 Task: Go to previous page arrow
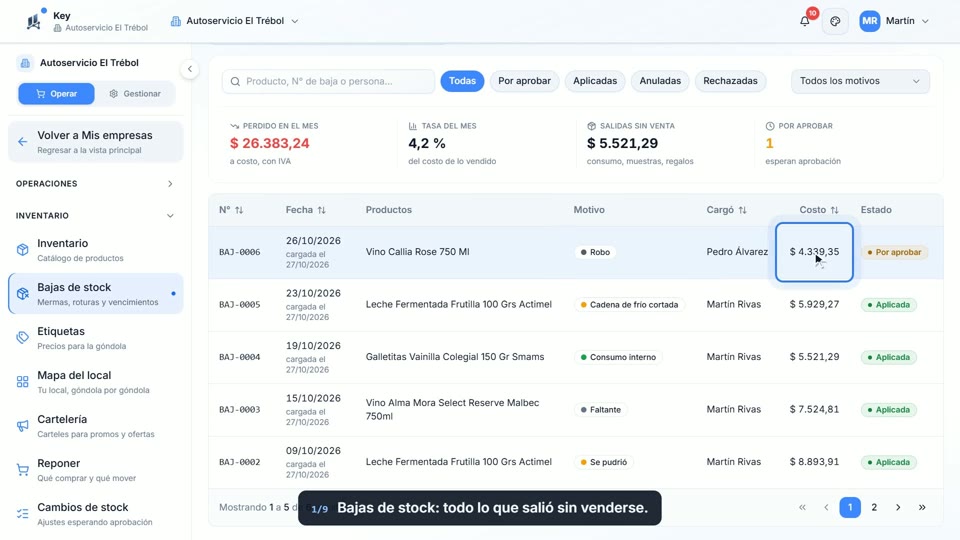[x=826, y=508]
